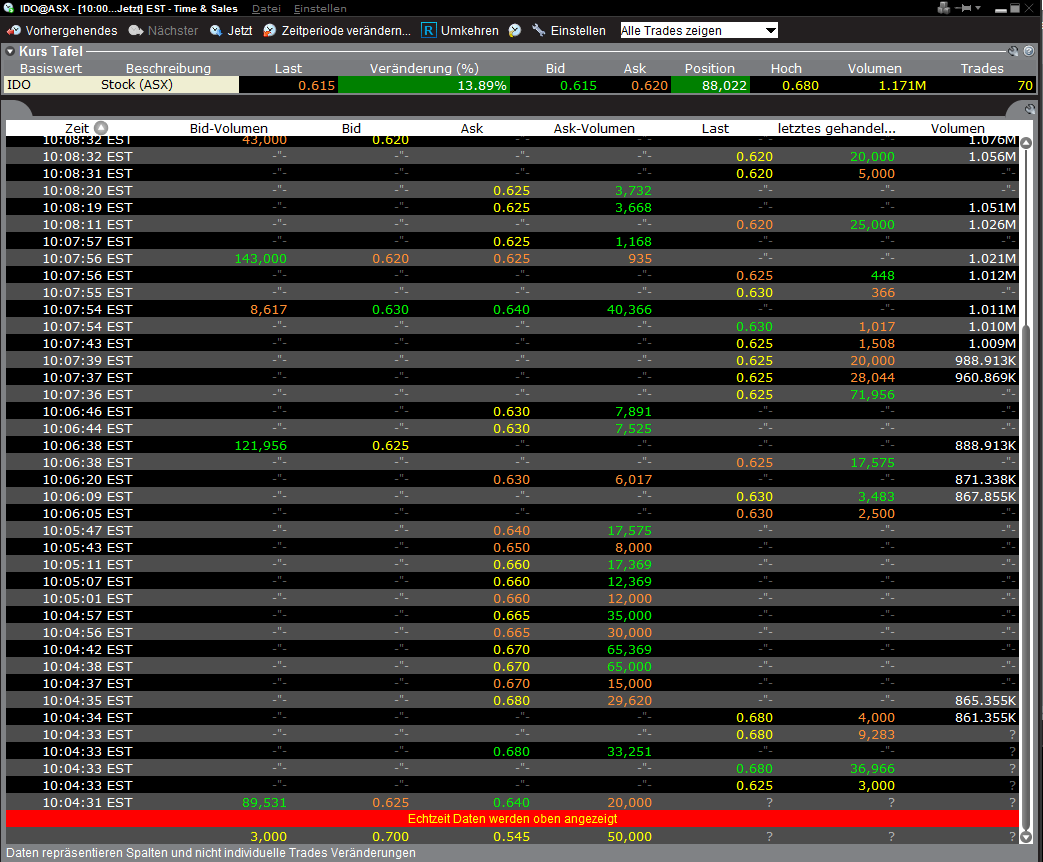Jump to Jetzt in Time & Sales
1043x862 pixels.
[x=231, y=31]
